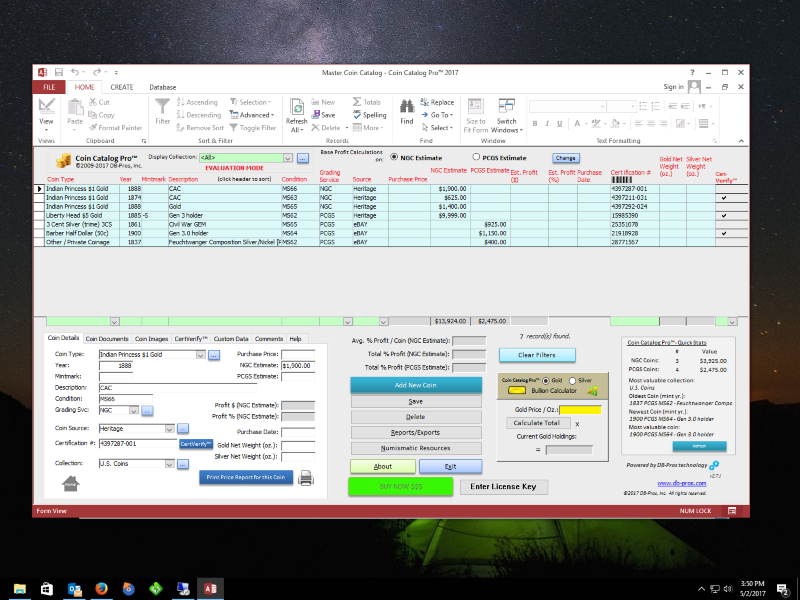Click Print Price Report for this Coin
Image resolution: width=800 pixels, height=600 pixels.
coord(246,478)
